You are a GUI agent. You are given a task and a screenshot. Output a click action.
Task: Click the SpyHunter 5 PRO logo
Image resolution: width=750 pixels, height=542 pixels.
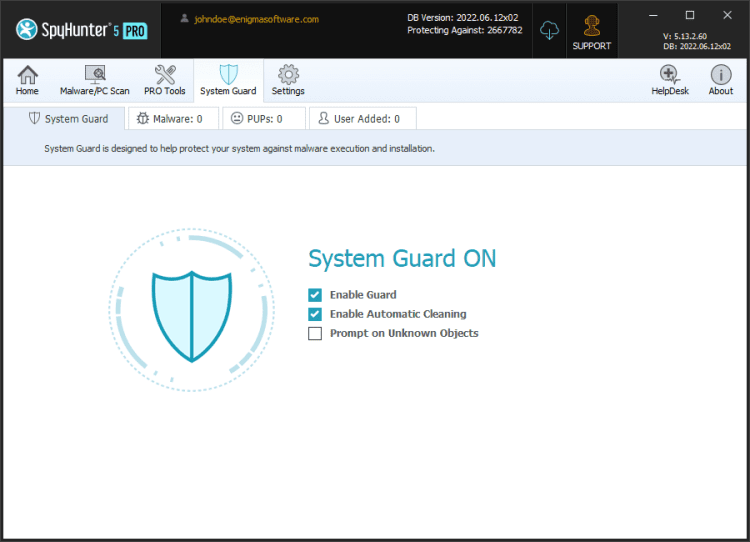[82, 30]
